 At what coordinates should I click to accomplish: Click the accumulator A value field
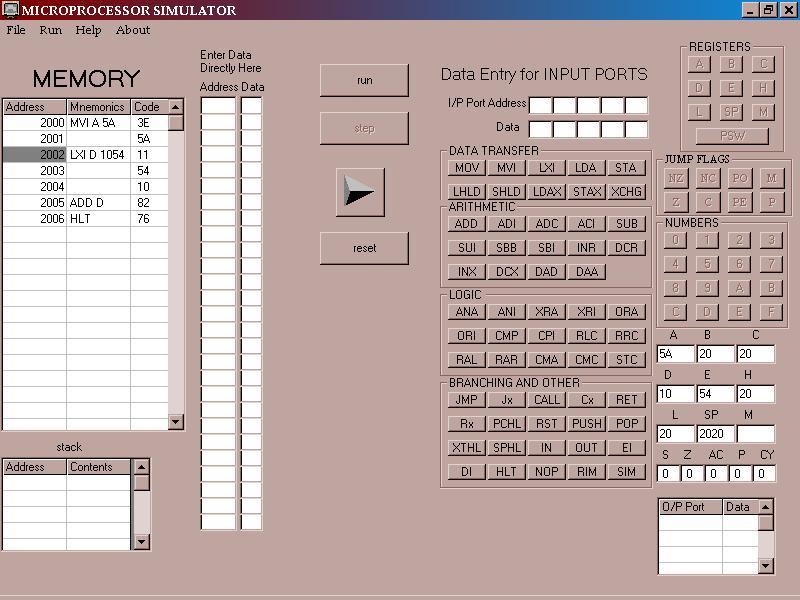pyautogui.click(x=675, y=354)
